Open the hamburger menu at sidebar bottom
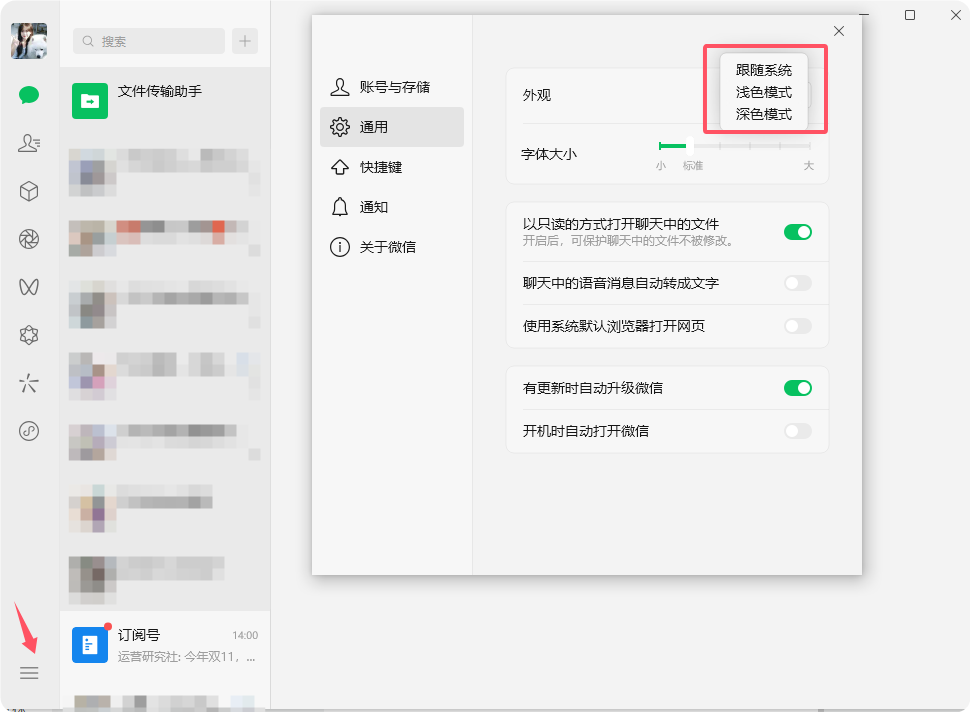This screenshot has width=970, height=712. (x=29, y=673)
